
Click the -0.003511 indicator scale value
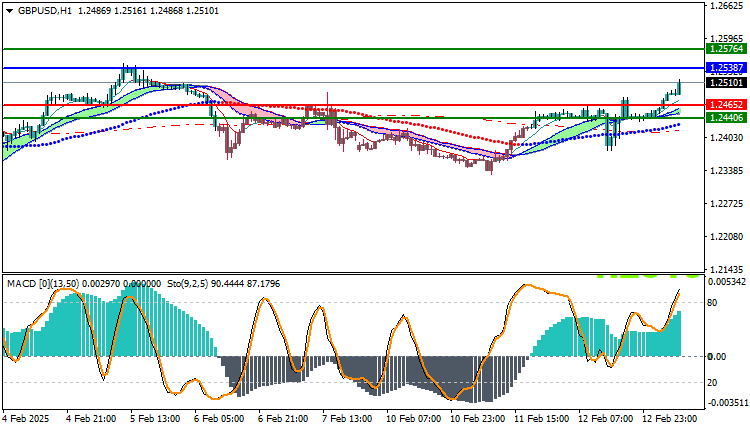point(727,403)
